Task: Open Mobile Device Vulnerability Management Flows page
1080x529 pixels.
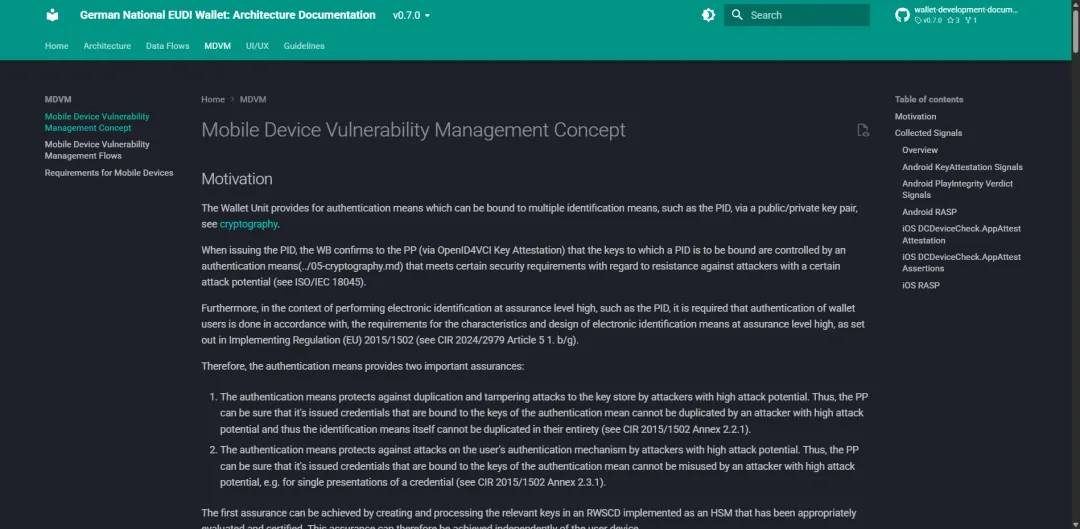Action: pos(97,150)
